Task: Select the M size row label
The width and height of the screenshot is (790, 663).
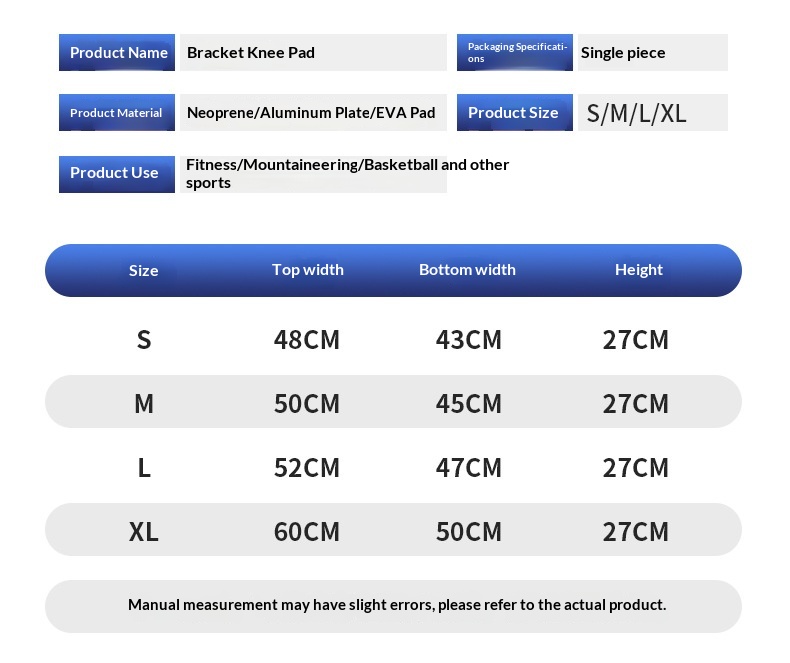Action: pos(144,404)
